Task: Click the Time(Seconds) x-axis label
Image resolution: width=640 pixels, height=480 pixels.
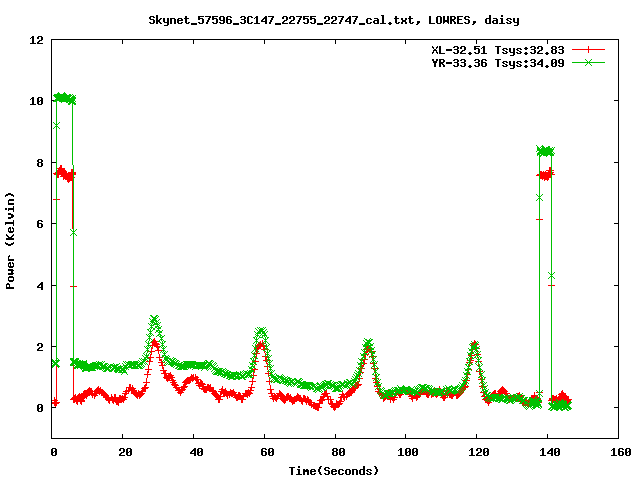Action: point(334,470)
